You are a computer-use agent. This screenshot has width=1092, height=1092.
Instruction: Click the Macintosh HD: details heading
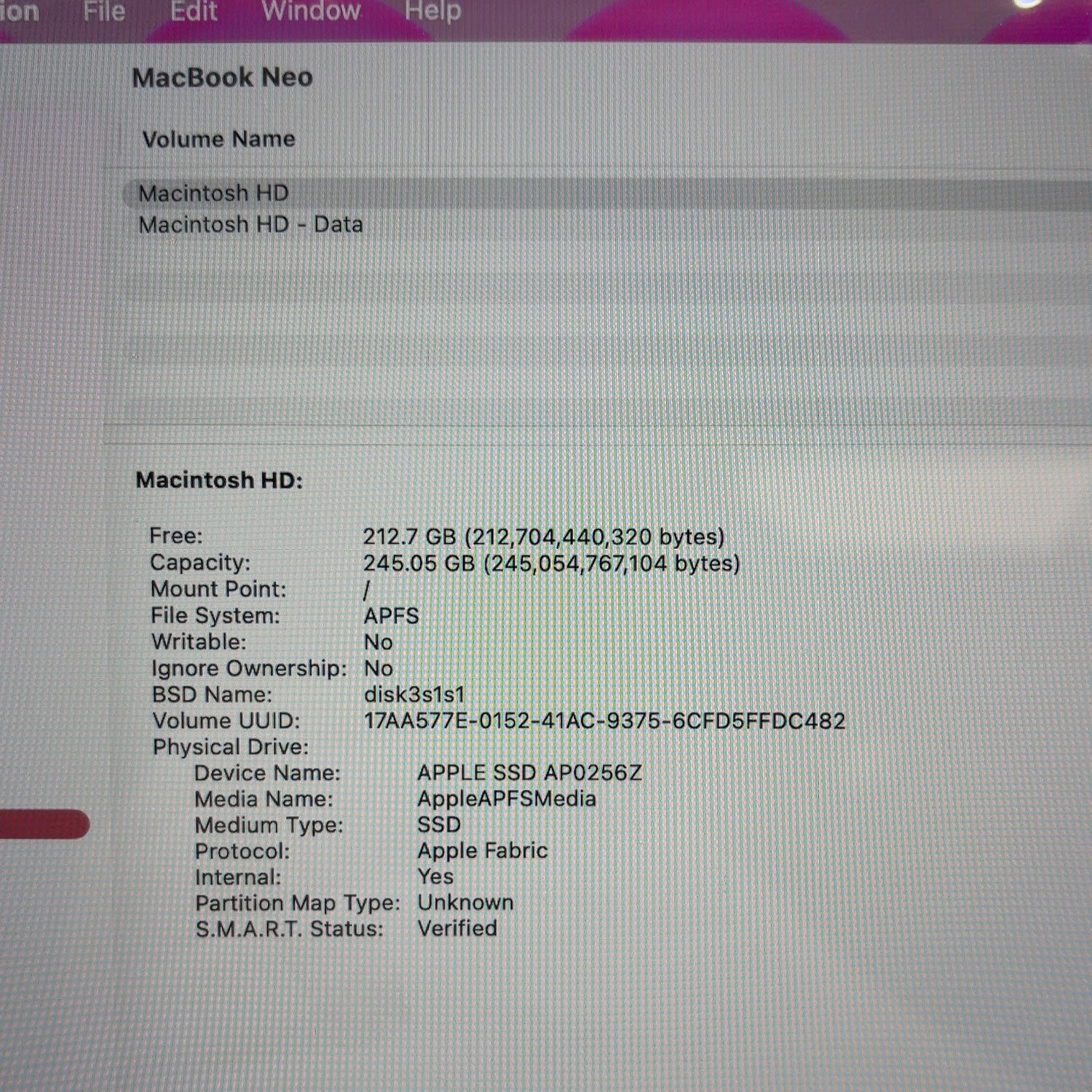(x=219, y=480)
